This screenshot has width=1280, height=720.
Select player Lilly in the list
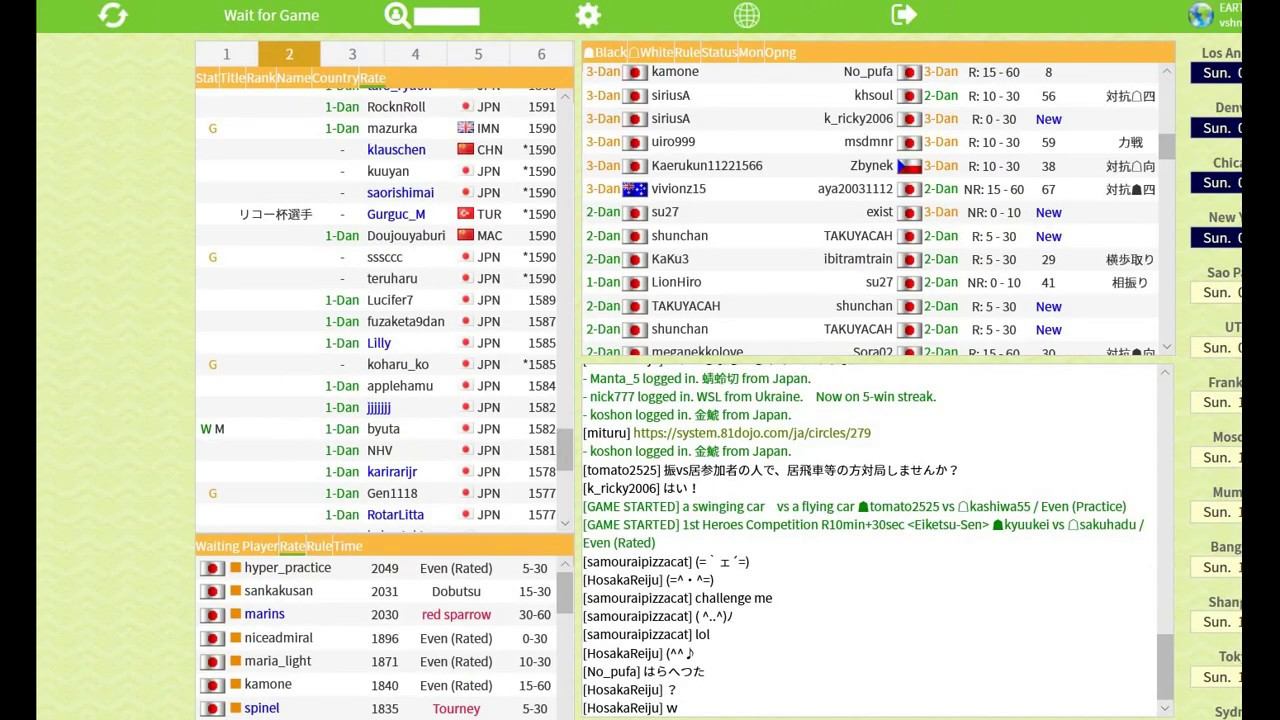click(x=379, y=343)
